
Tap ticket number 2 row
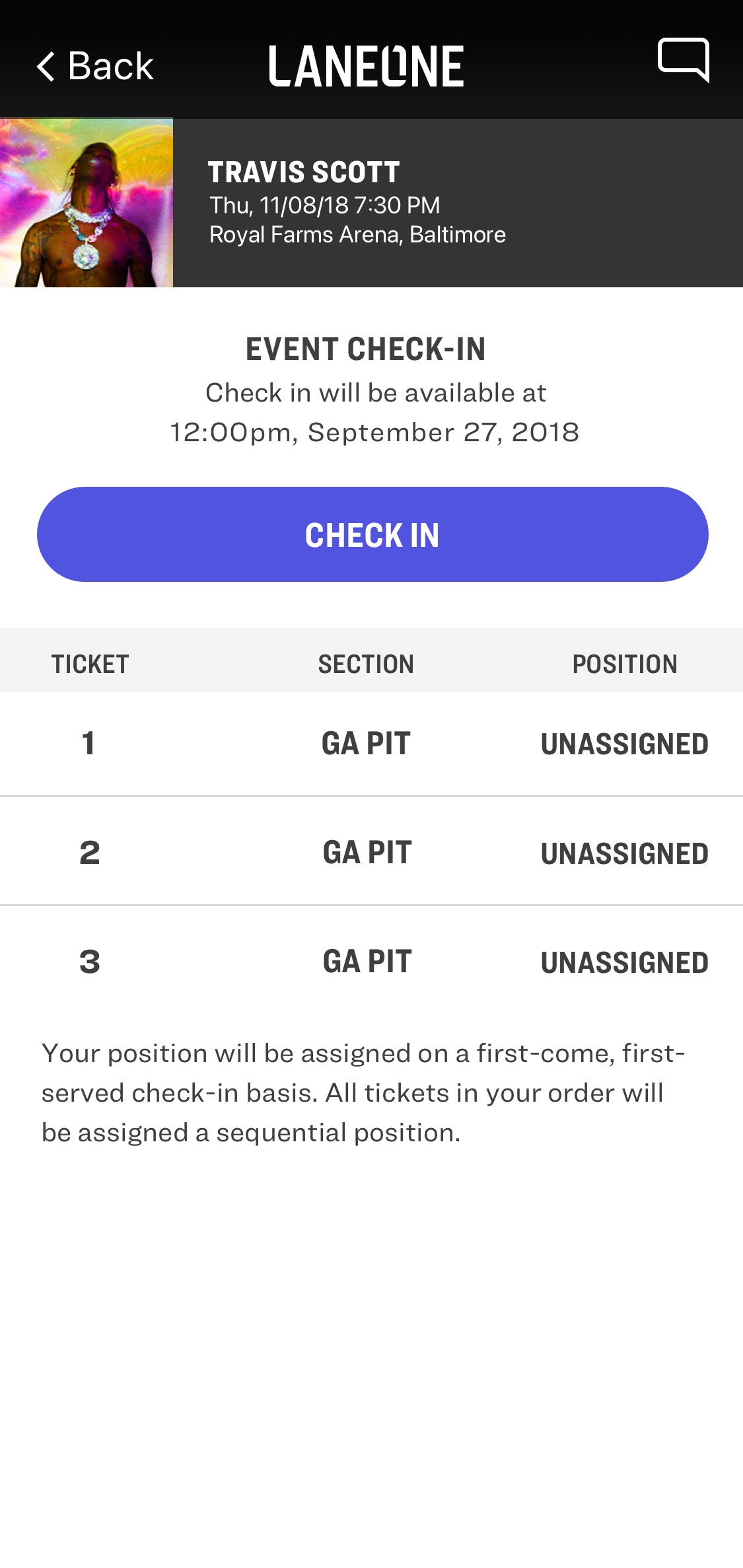[90, 853]
